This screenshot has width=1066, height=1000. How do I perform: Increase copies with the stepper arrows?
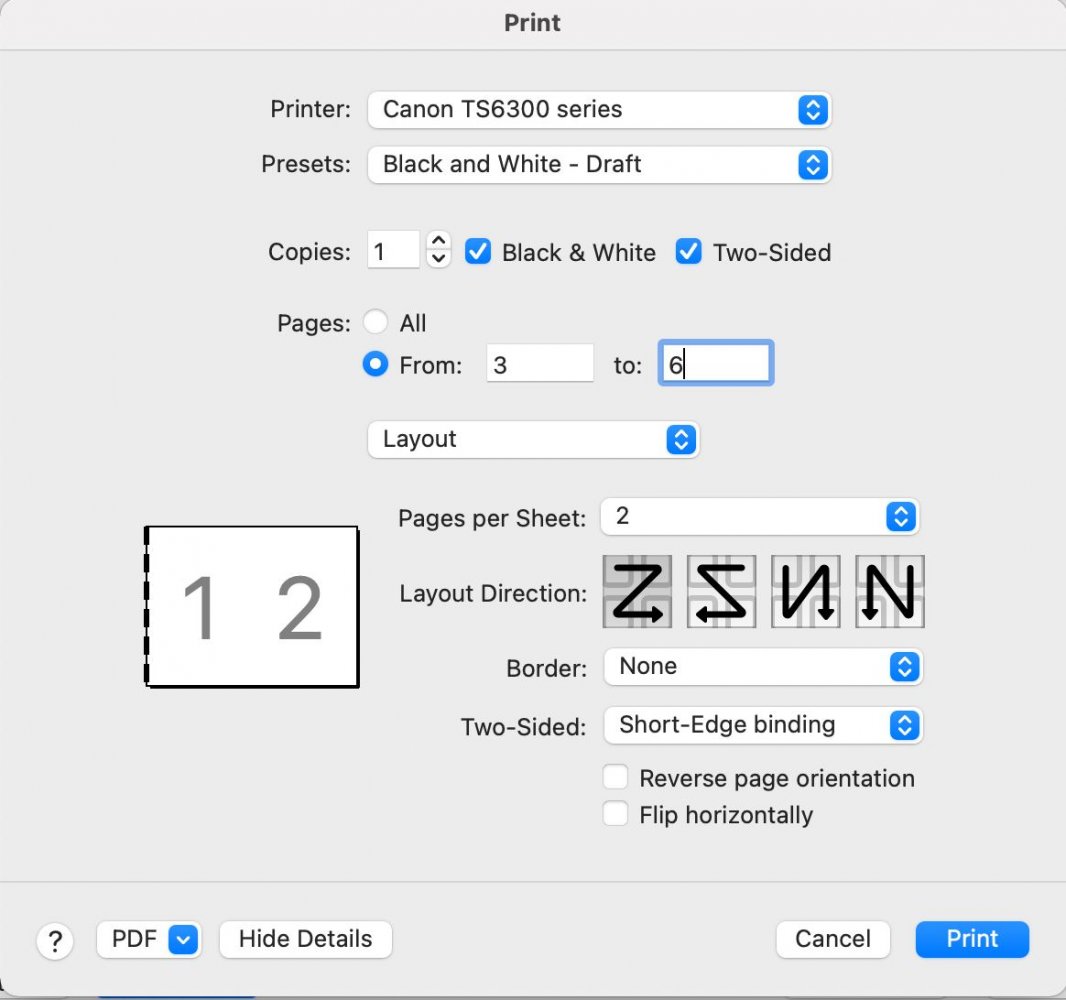(438, 243)
